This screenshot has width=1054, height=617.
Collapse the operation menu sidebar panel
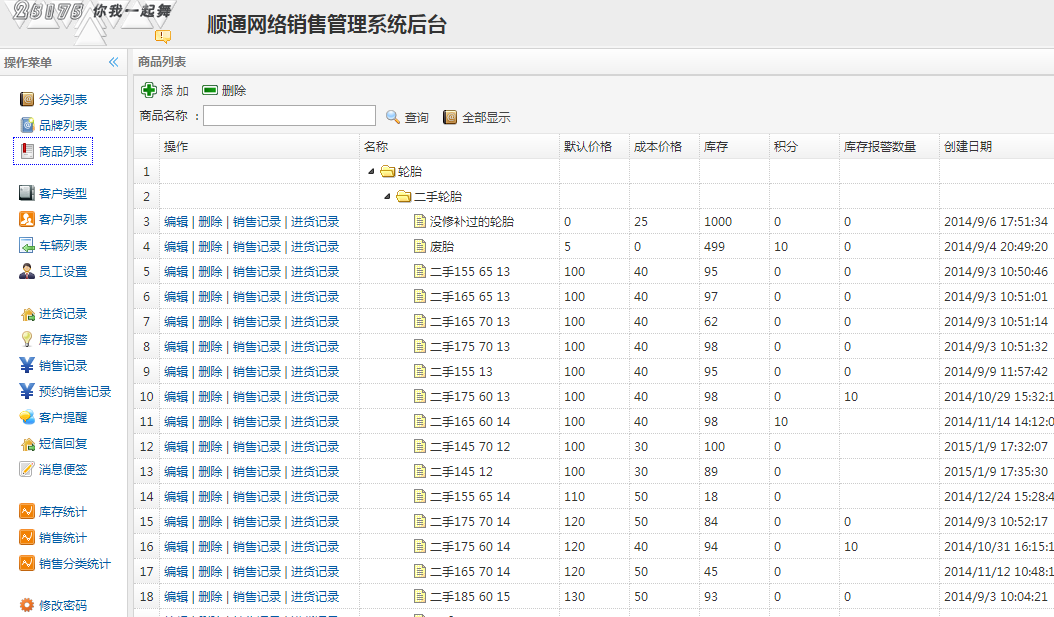point(113,62)
